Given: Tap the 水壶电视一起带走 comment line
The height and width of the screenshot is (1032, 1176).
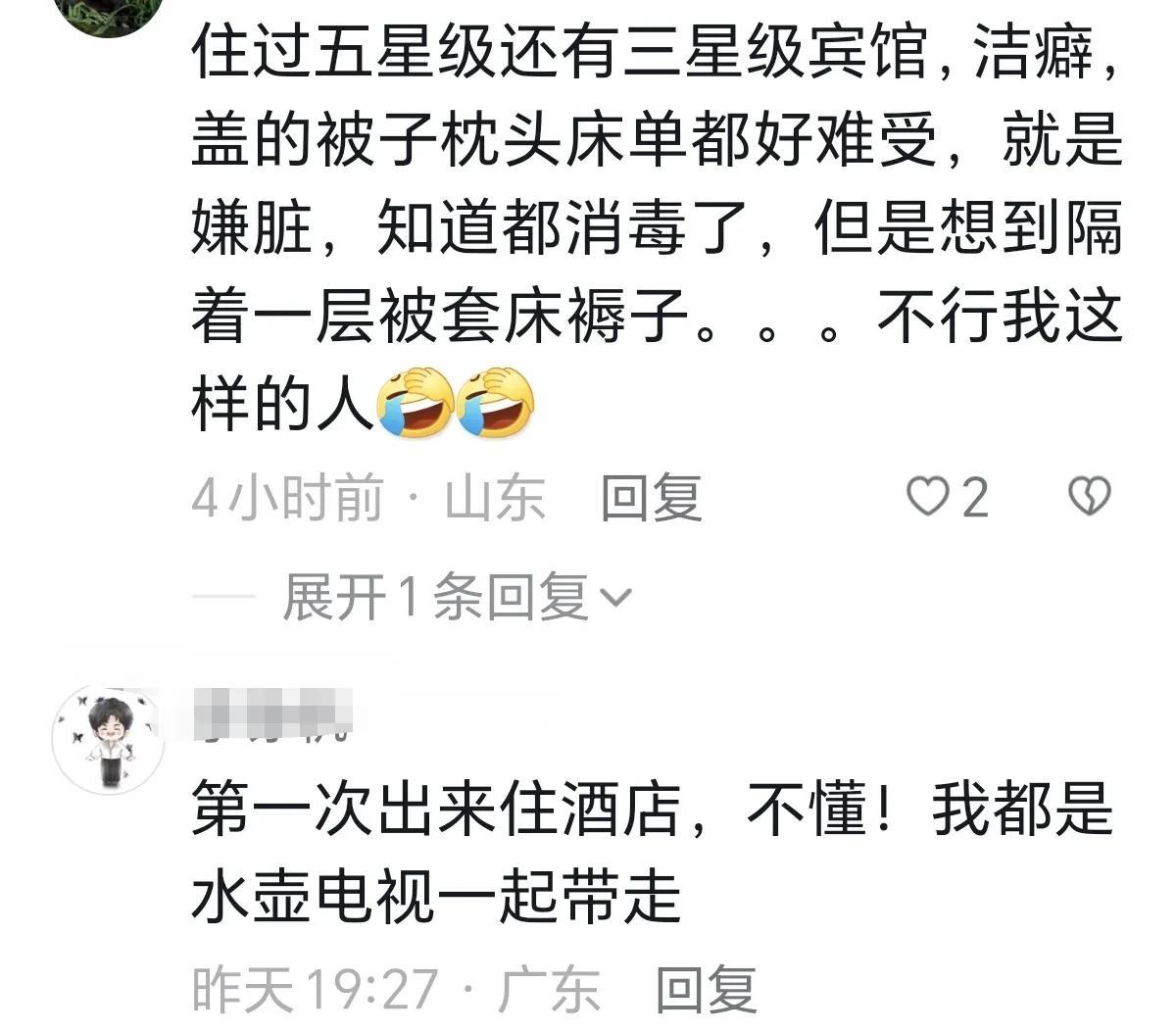Looking at the screenshot, I should (435, 897).
